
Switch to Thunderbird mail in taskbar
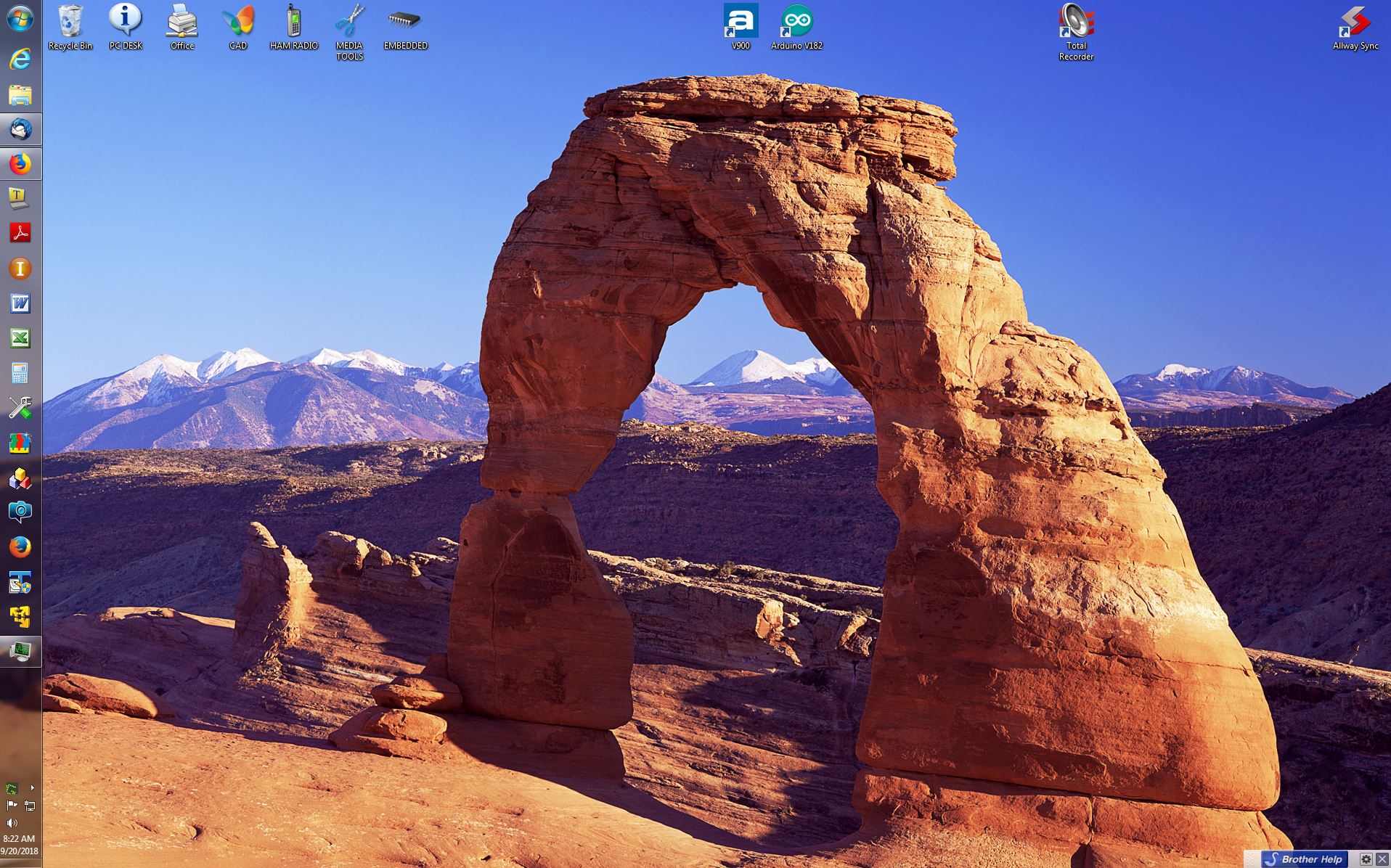click(20, 130)
